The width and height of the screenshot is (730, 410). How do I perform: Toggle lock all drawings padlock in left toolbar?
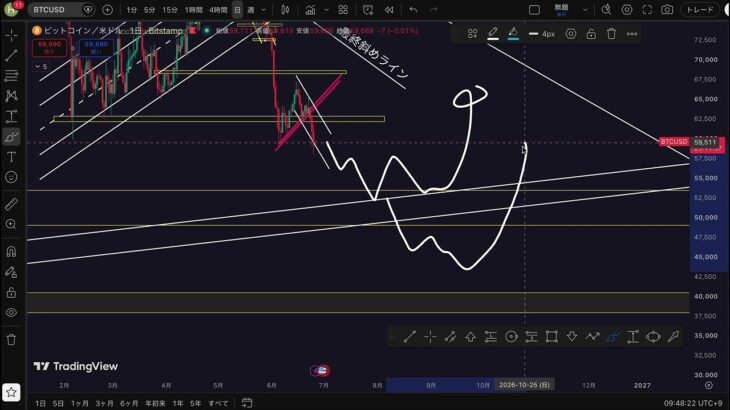click(11, 292)
